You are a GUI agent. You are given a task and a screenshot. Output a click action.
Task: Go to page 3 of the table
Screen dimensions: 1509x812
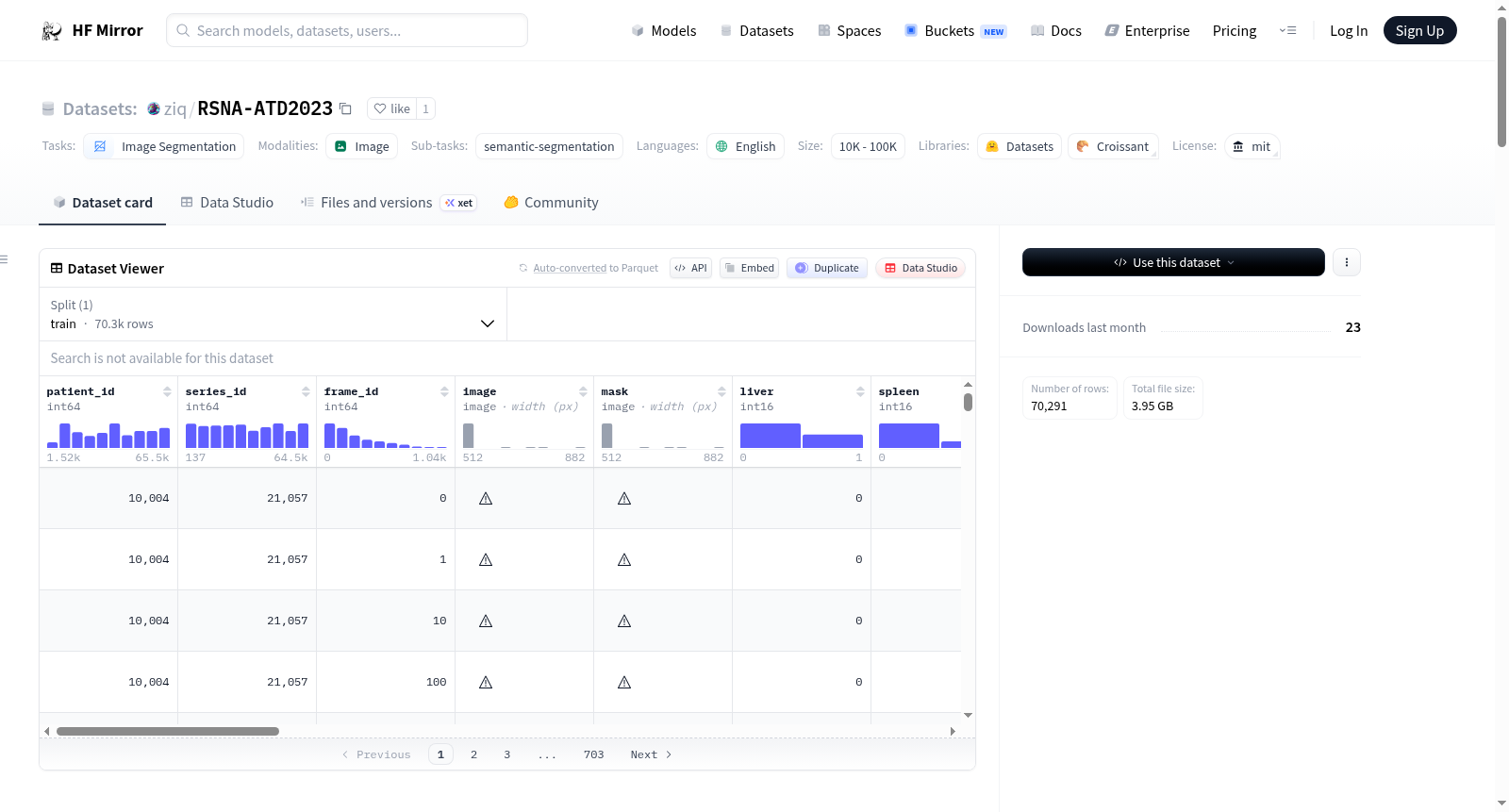(506, 754)
